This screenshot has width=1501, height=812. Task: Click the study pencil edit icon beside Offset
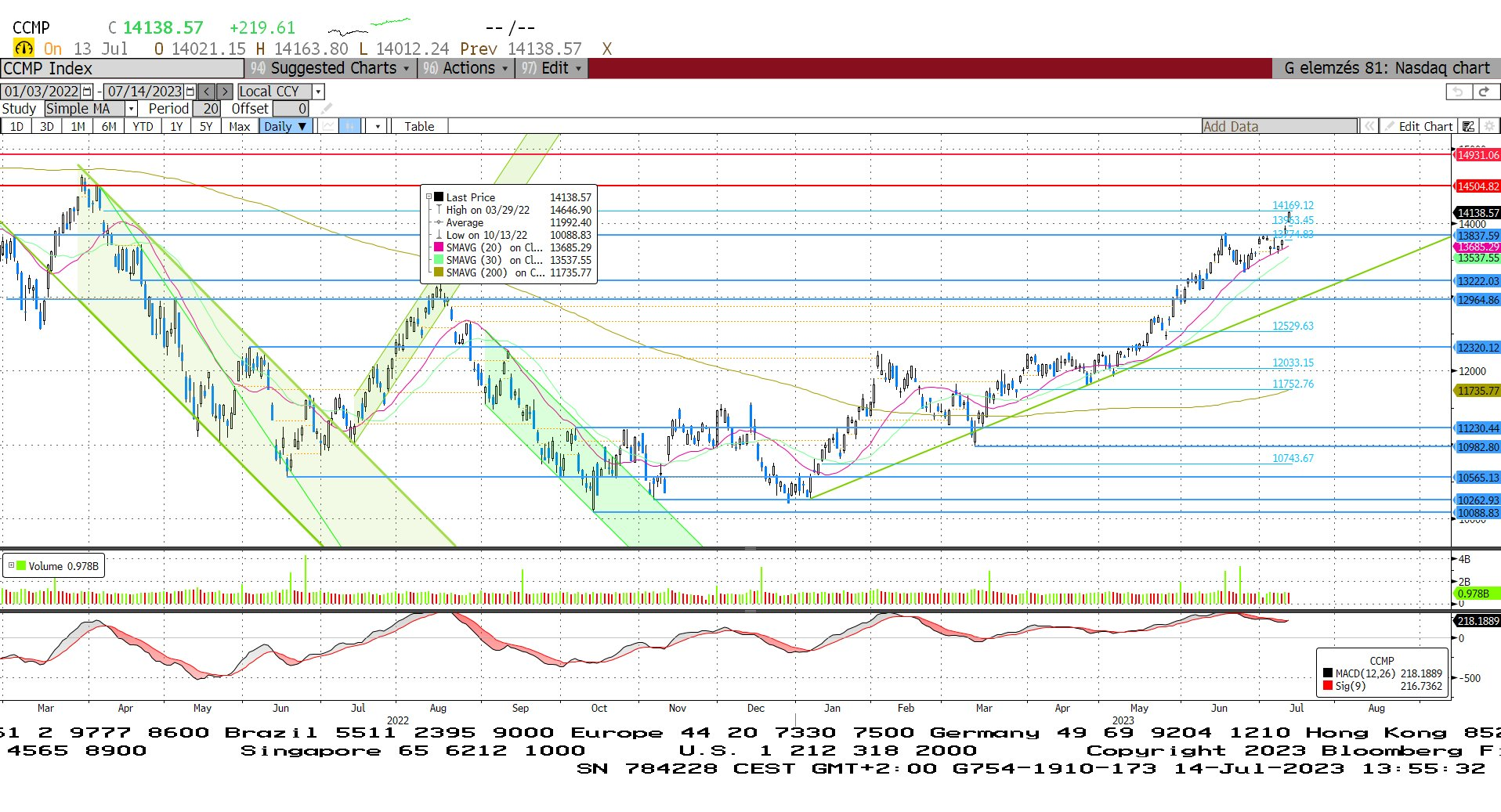click(x=327, y=109)
